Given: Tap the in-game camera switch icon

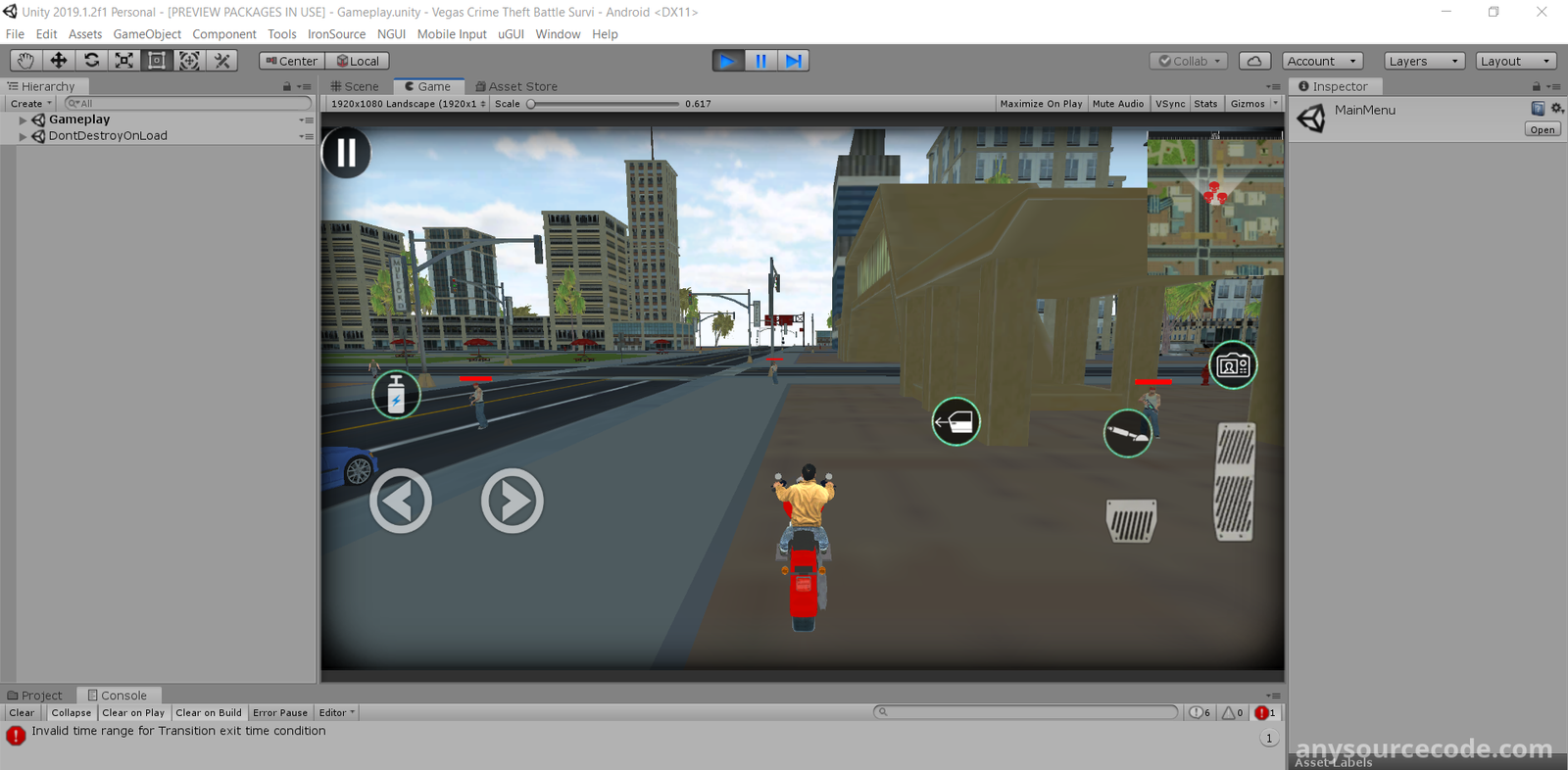Looking at the screenshot, I should (x=1233, y=365).
